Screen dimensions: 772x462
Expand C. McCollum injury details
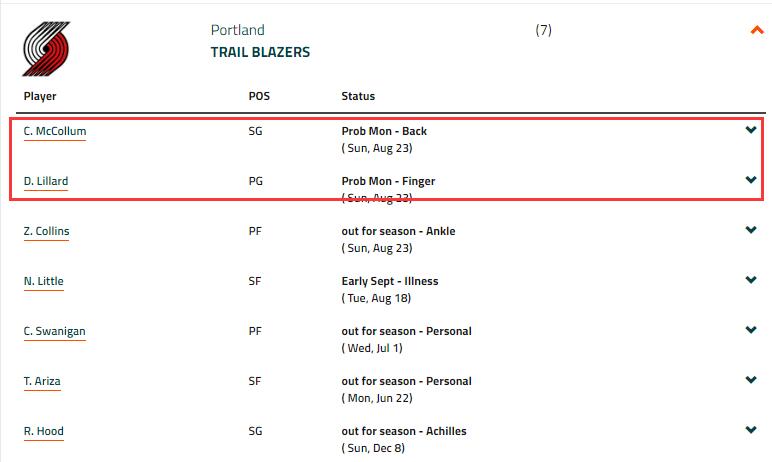coord(751,130)
